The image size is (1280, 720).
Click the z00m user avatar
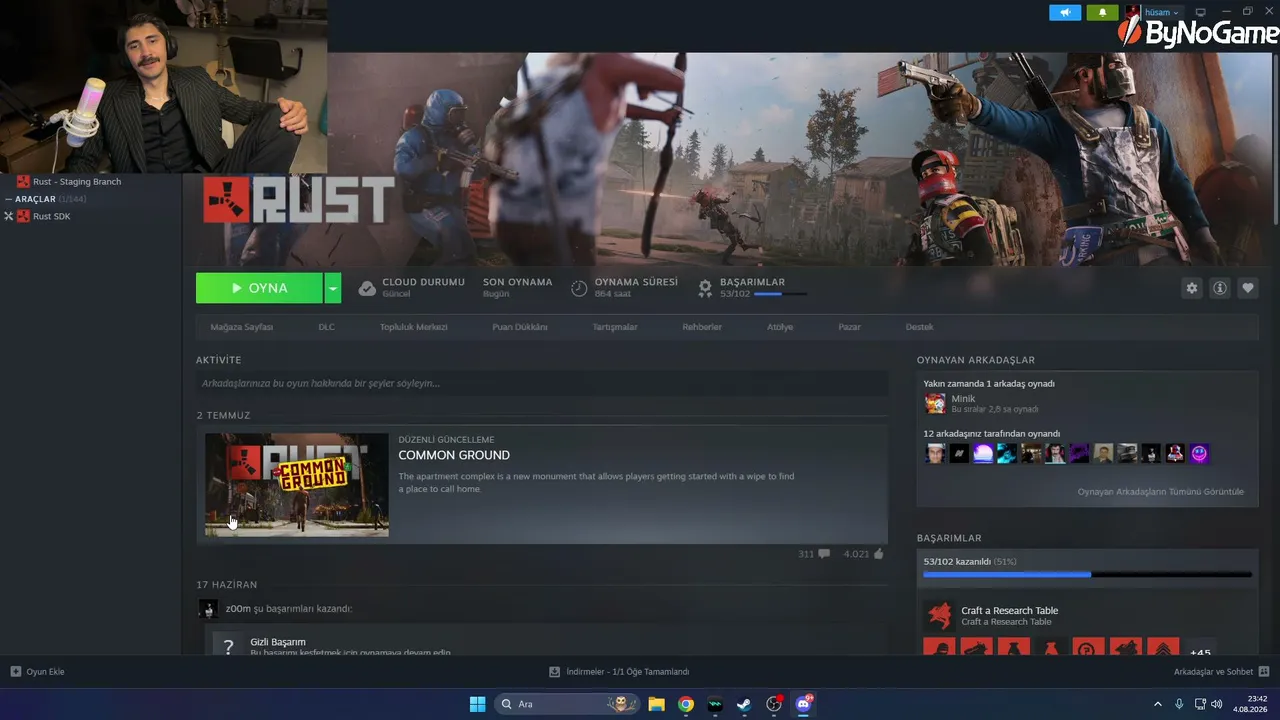208,608
